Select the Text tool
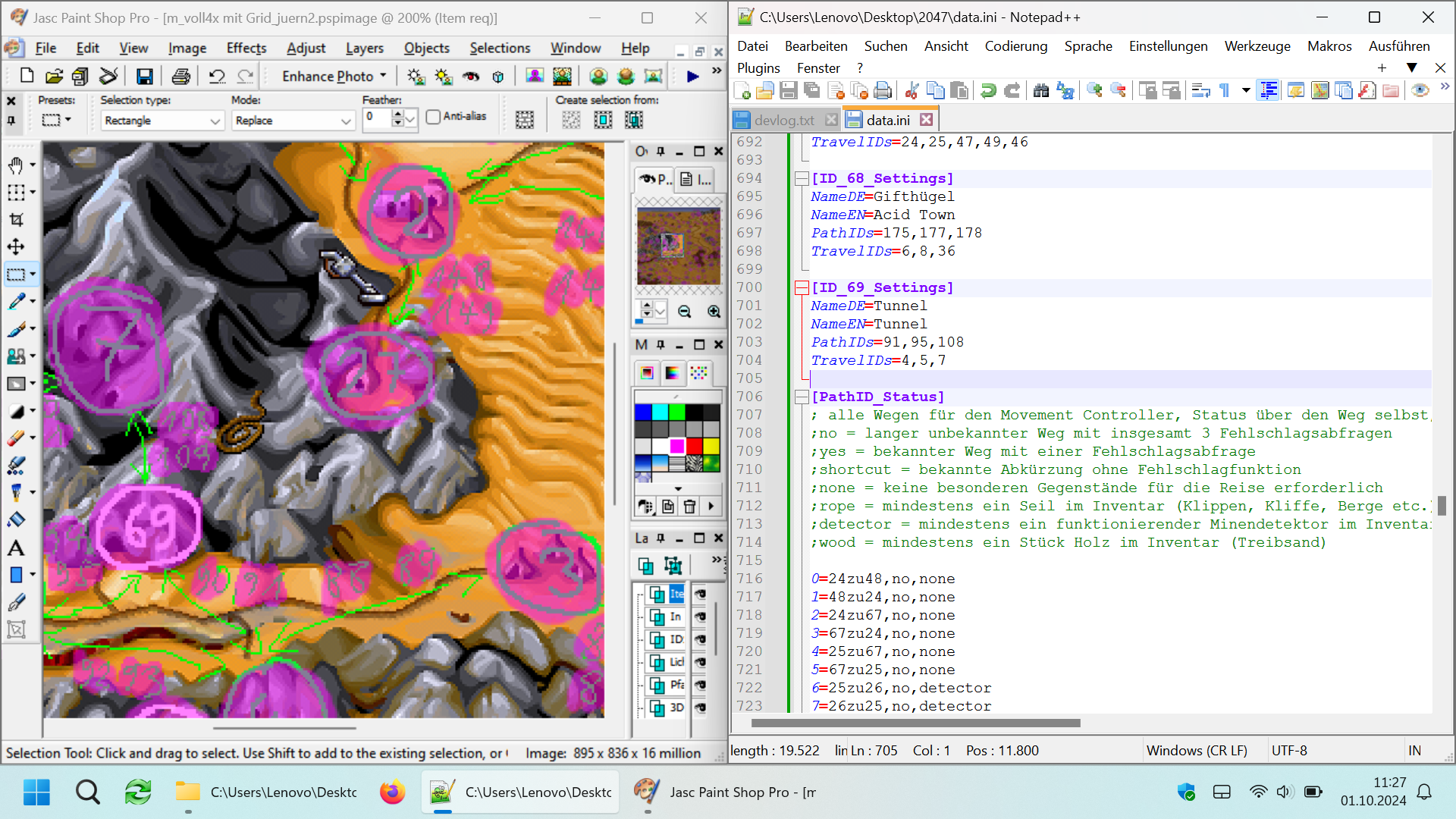Image resolution: width=1456 pixels, height=819 pixels. tap(16, 548)
